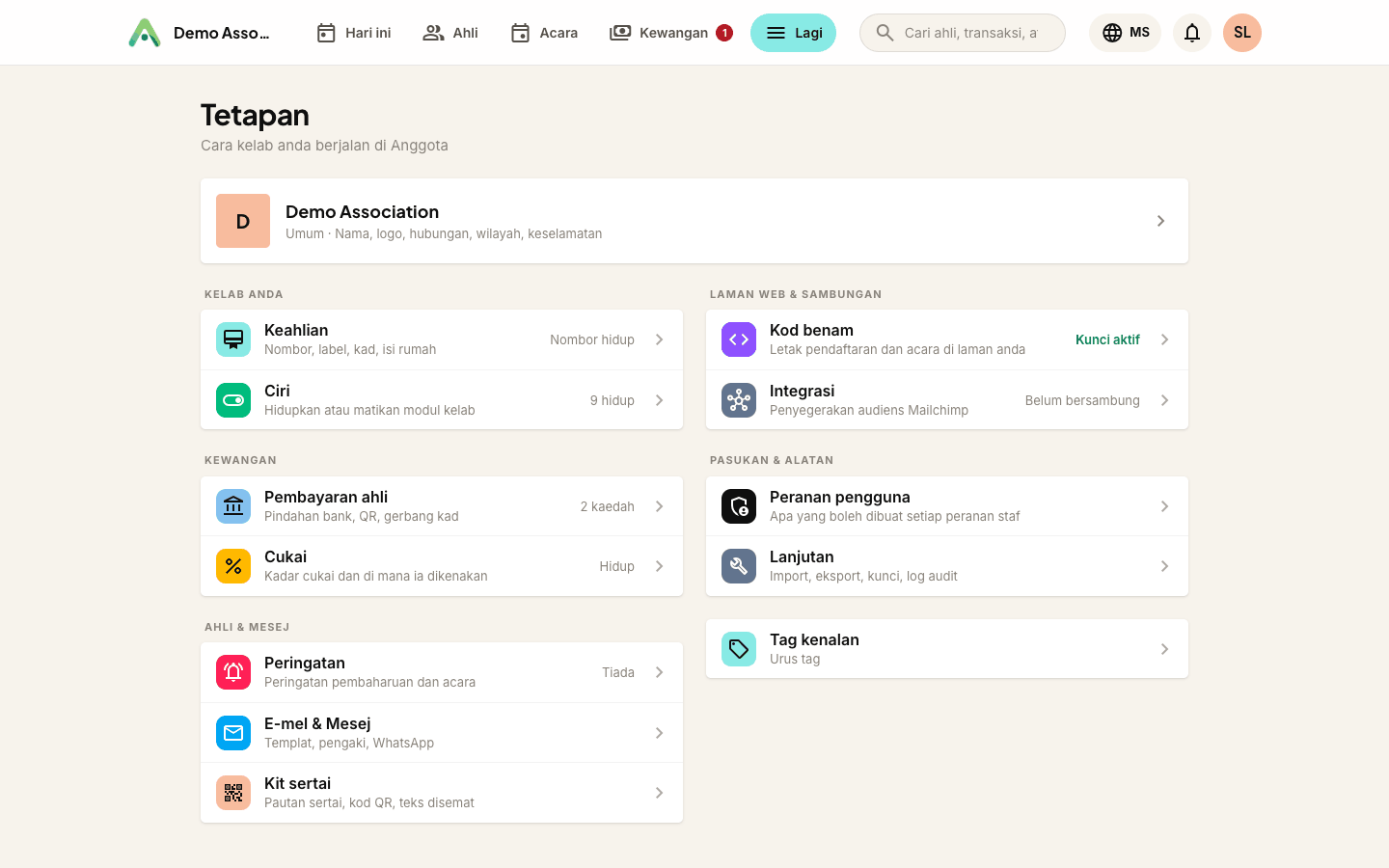Open the Lagi menu button
This screenshot has height=868, width=1389.
(793, 33)
